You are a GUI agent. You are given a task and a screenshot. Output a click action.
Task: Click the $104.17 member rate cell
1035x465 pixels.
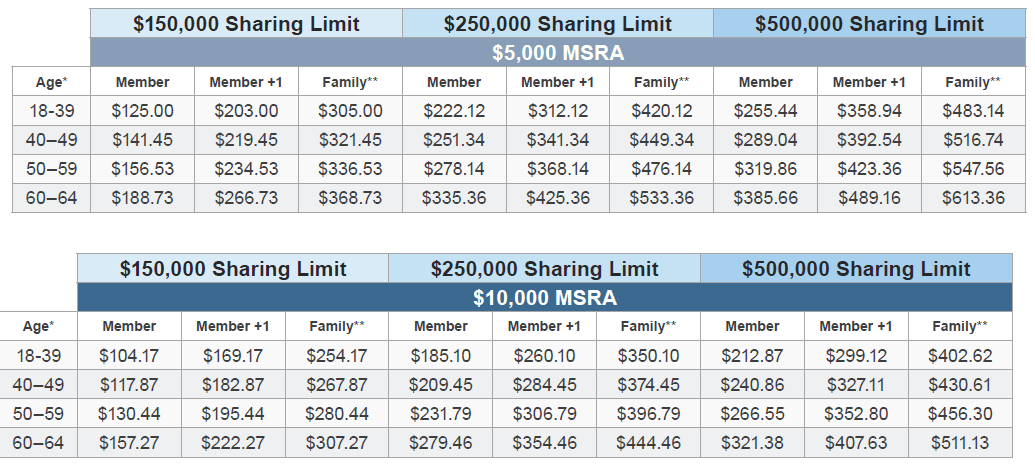click(129, 355)
